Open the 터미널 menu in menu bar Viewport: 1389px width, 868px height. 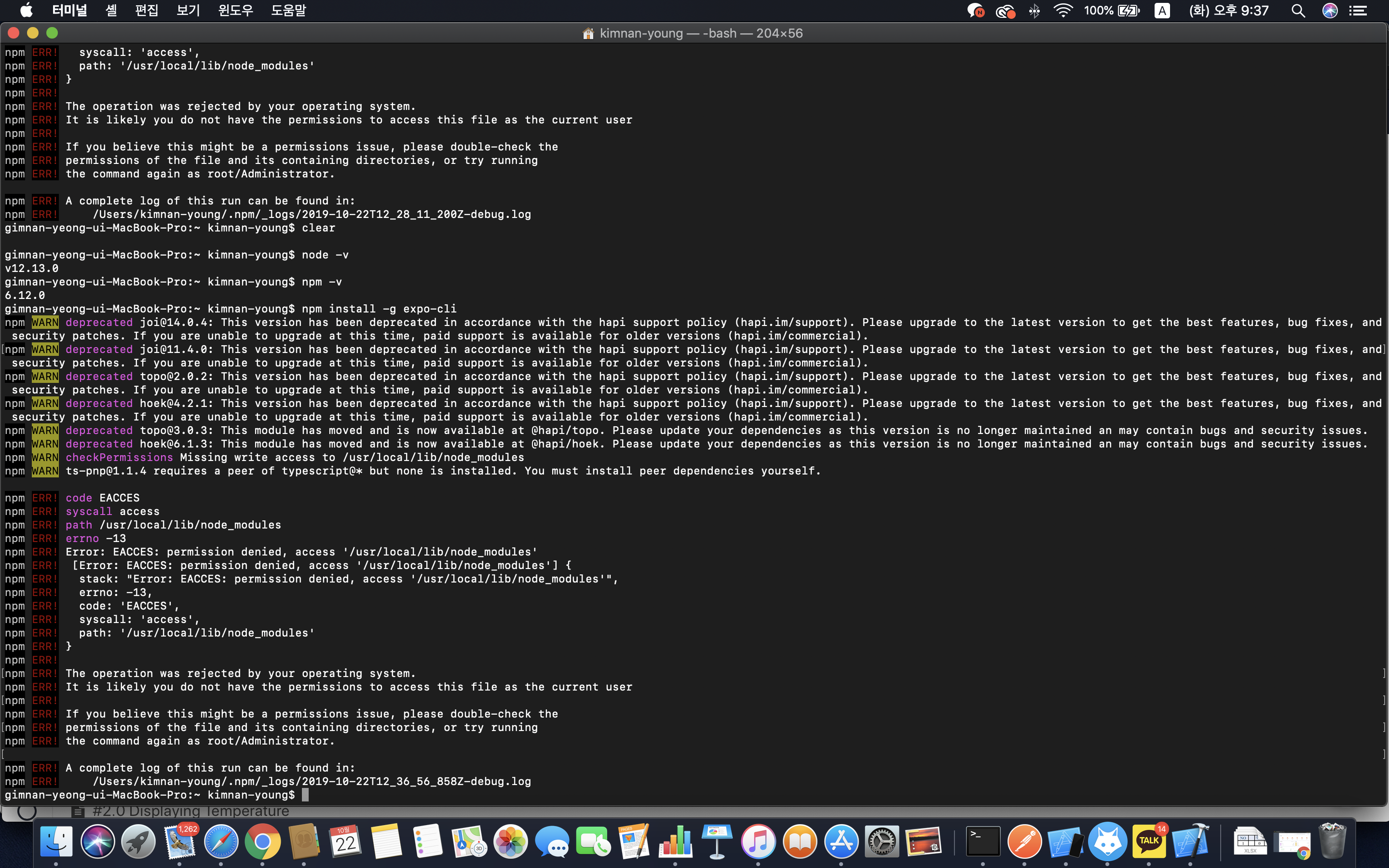(x=69, y=10)
